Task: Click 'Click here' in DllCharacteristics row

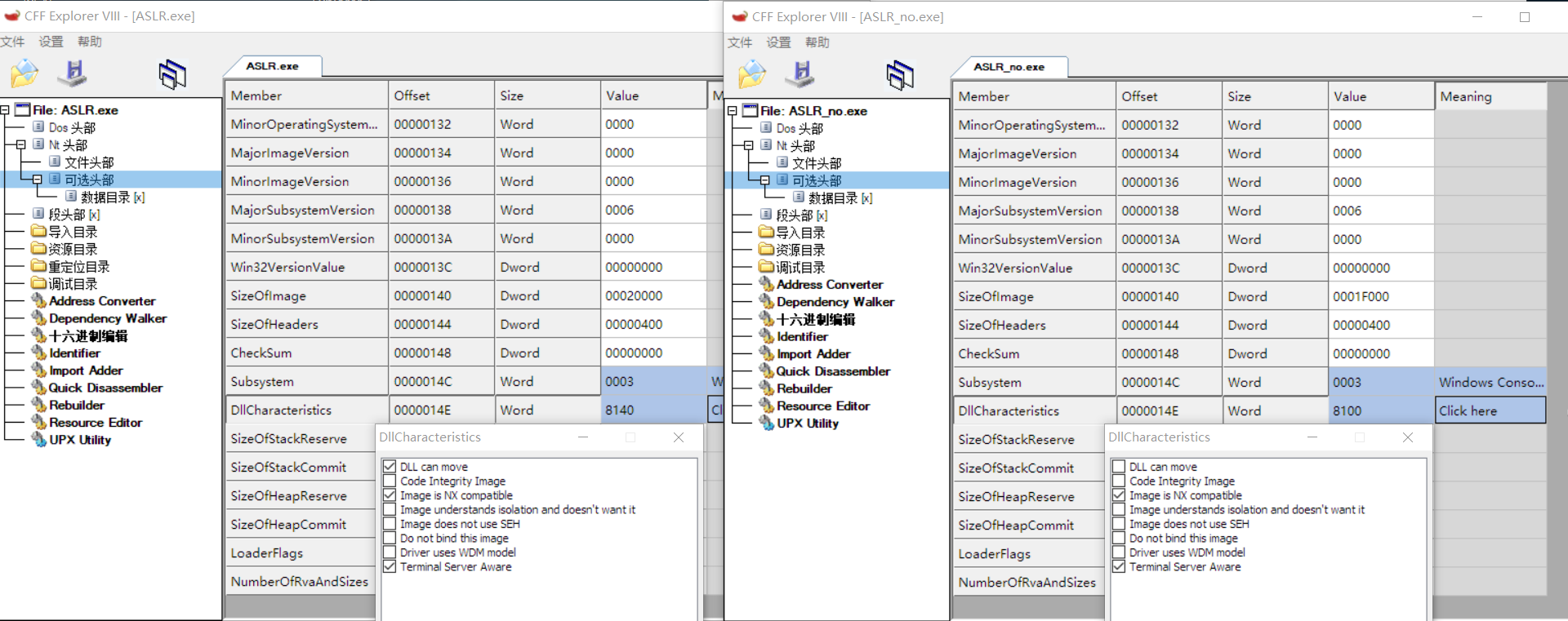Action: pyautogui.click(x=1490, y=410)
